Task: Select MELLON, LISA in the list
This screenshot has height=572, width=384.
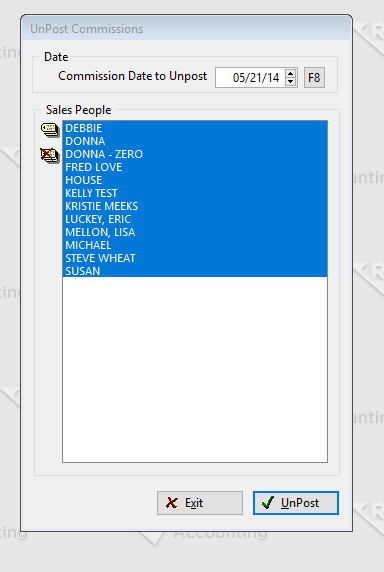Action: pyautogui.click(x=195, y=232)
